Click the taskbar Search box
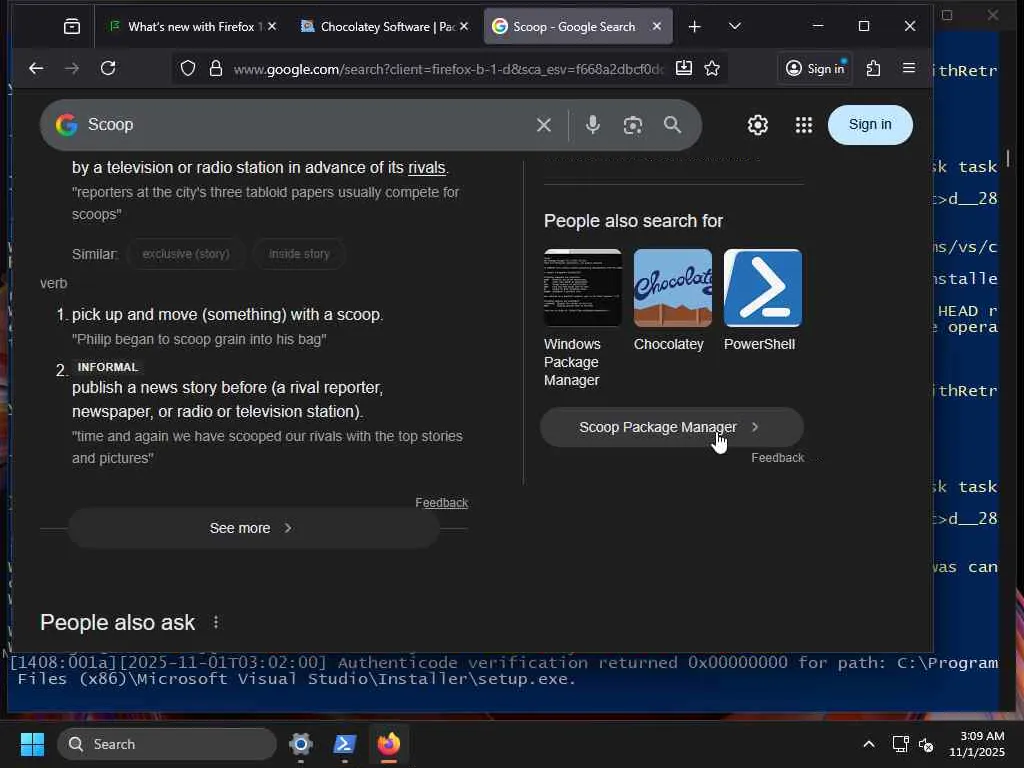Image resolution: width=1024 pixels, height=768 pixels. [x=167, y=744]
